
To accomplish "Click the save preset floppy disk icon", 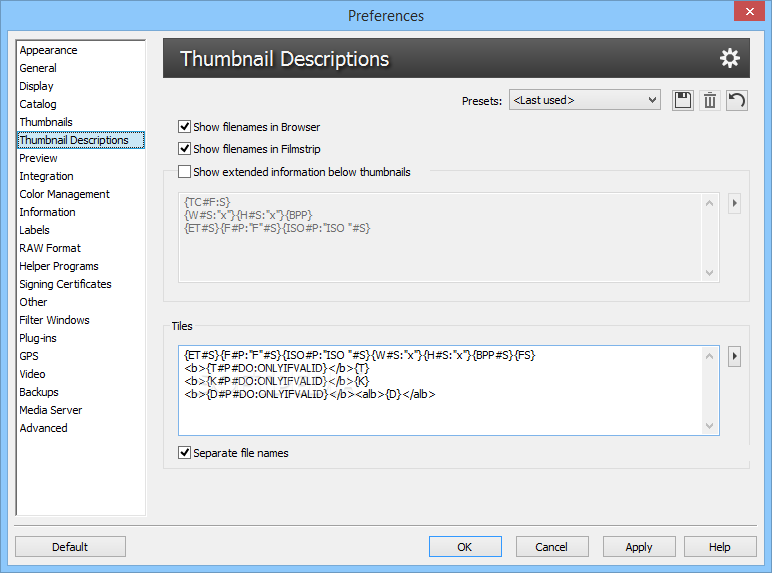I will tap(682, 100).
